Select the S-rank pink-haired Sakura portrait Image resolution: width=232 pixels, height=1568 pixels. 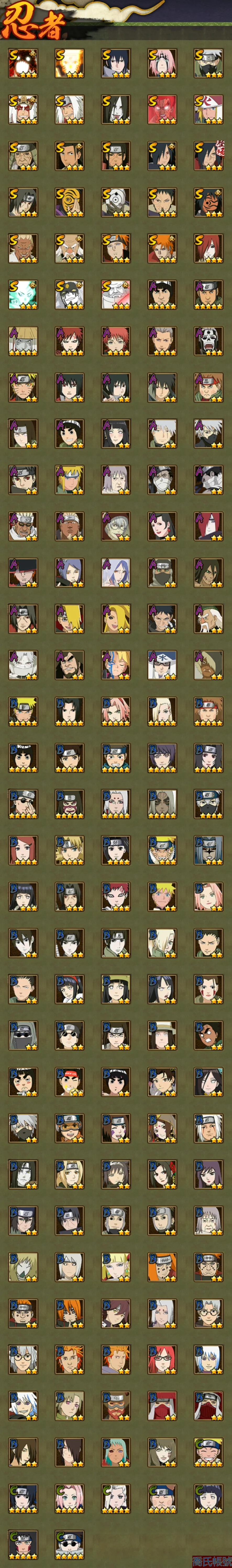pos(162,63)
